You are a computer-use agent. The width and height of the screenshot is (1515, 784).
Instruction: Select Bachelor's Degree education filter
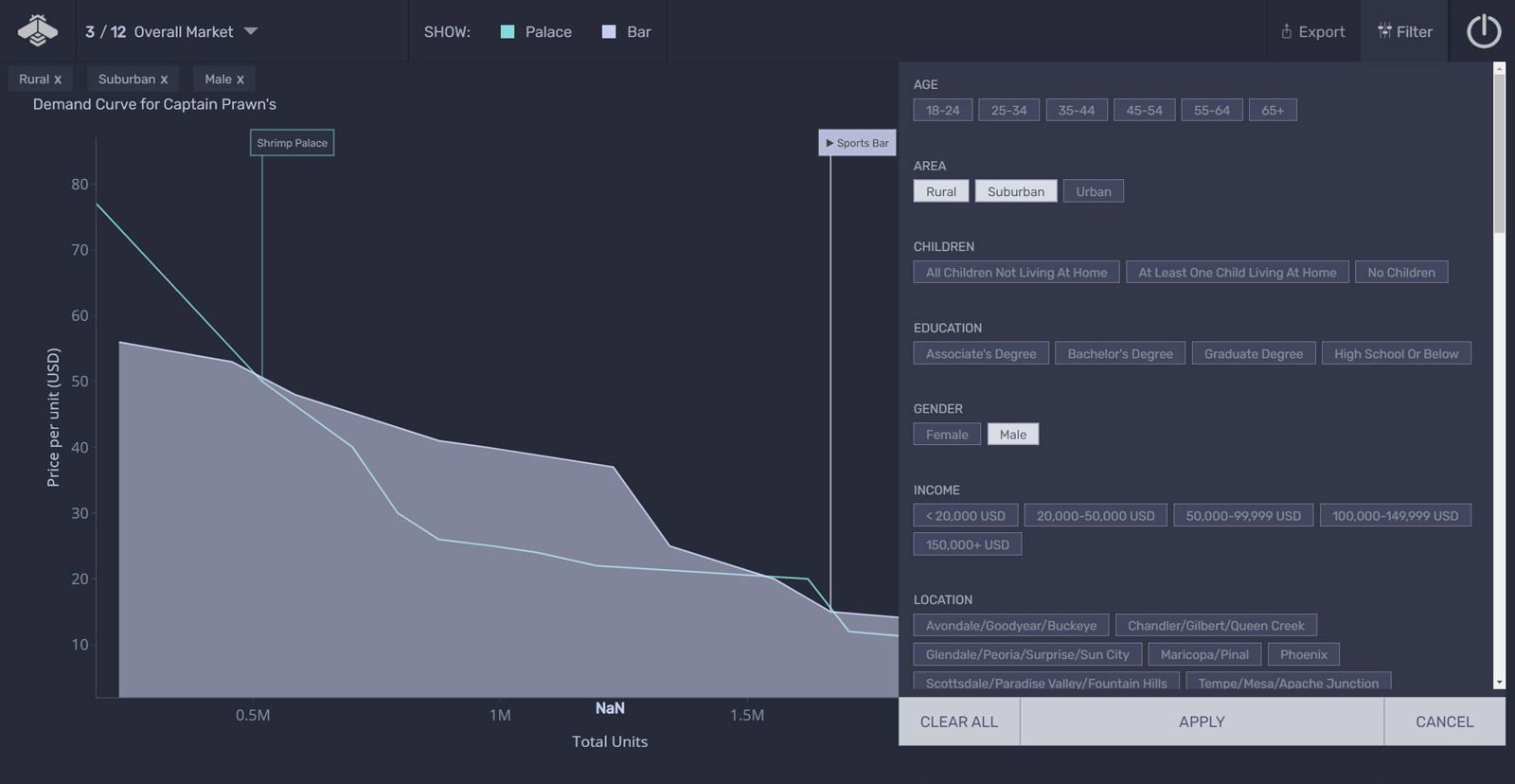1120,354
